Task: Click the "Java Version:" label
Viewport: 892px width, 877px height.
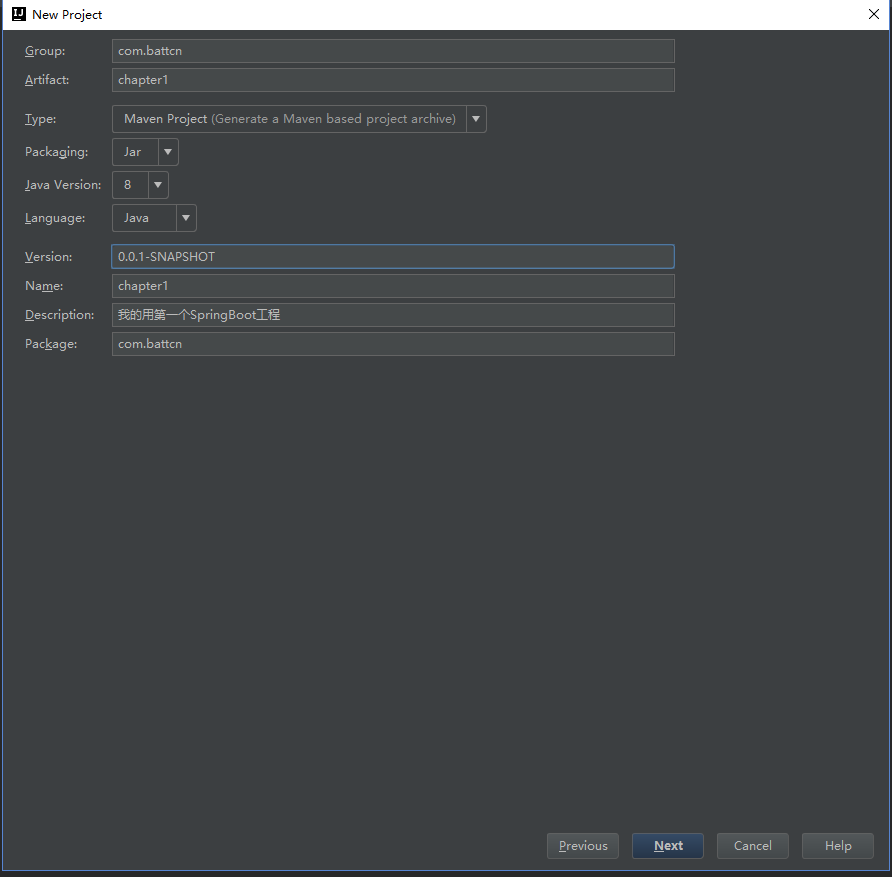Action: [x=63, y=185]
